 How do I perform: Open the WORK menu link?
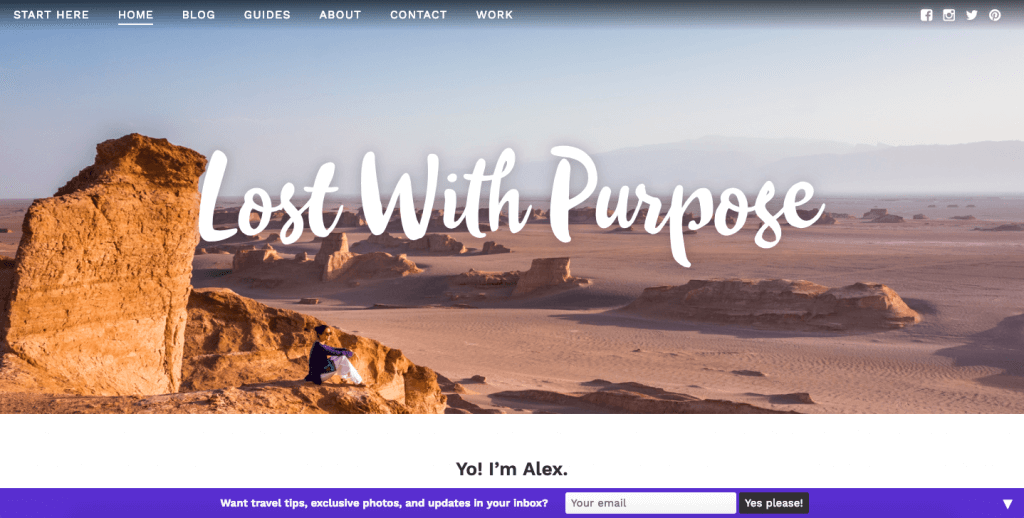point(494,14)
